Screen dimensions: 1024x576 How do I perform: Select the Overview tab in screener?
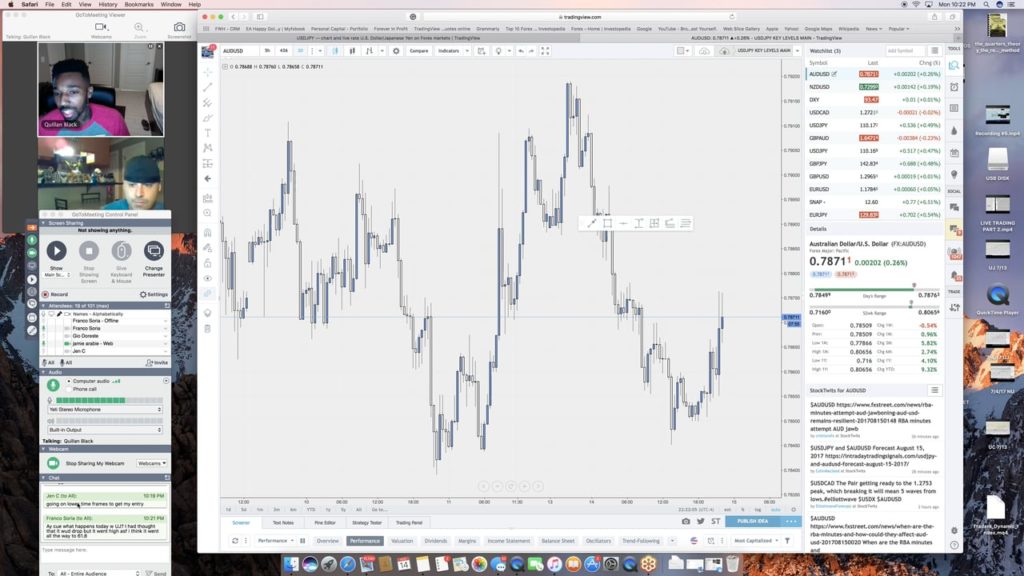[328, 541]
